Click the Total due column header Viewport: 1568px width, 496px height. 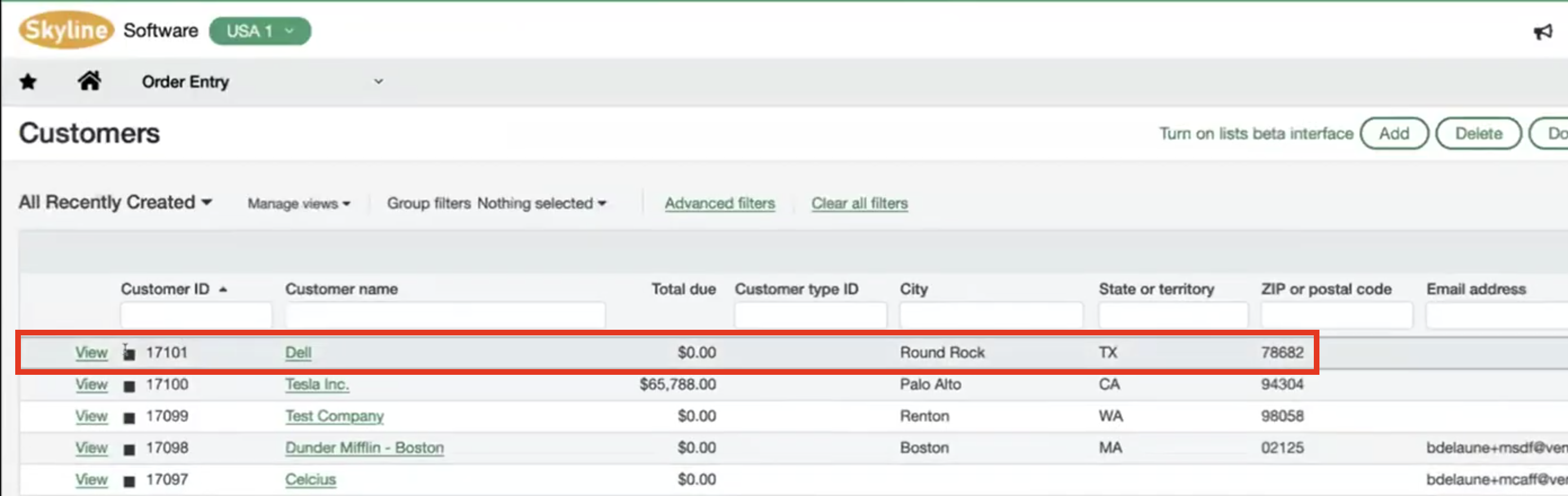coord(683,289)
